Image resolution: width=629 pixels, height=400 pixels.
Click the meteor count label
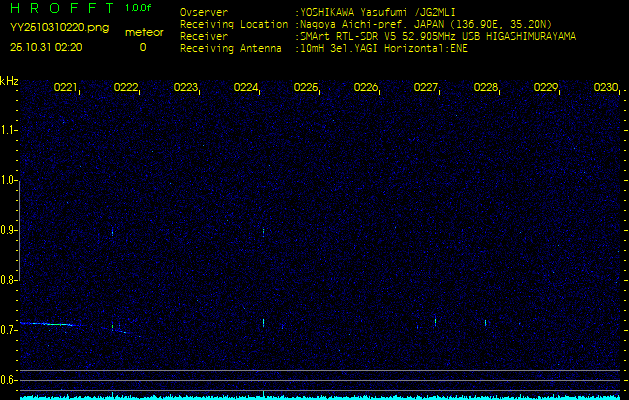tap(142, 32)
